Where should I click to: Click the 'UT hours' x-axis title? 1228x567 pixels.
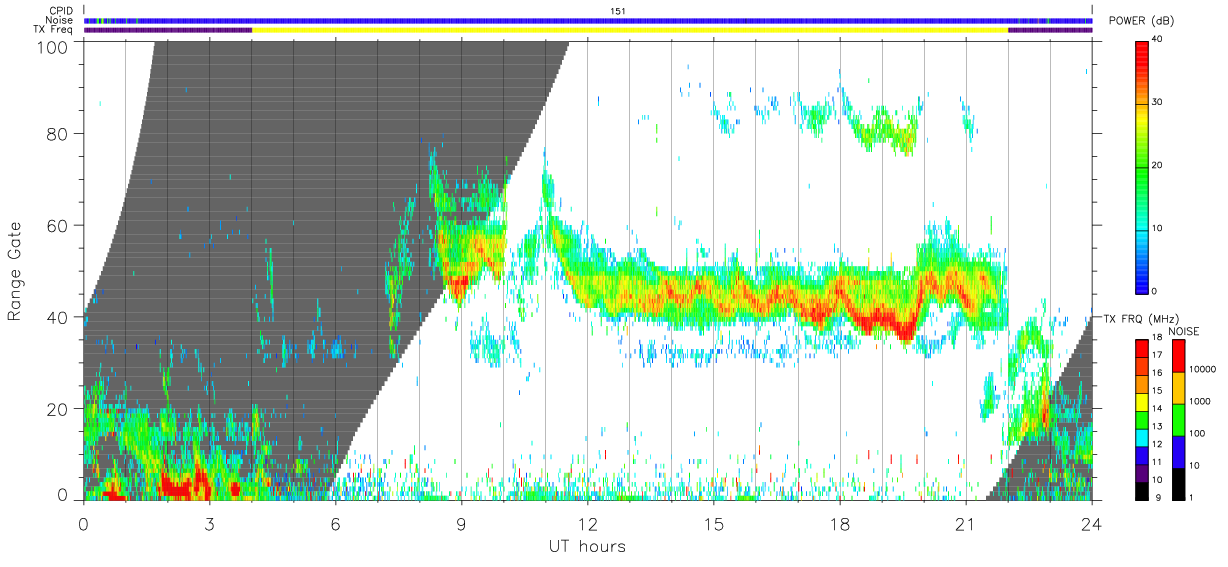(x=587, y=547)
